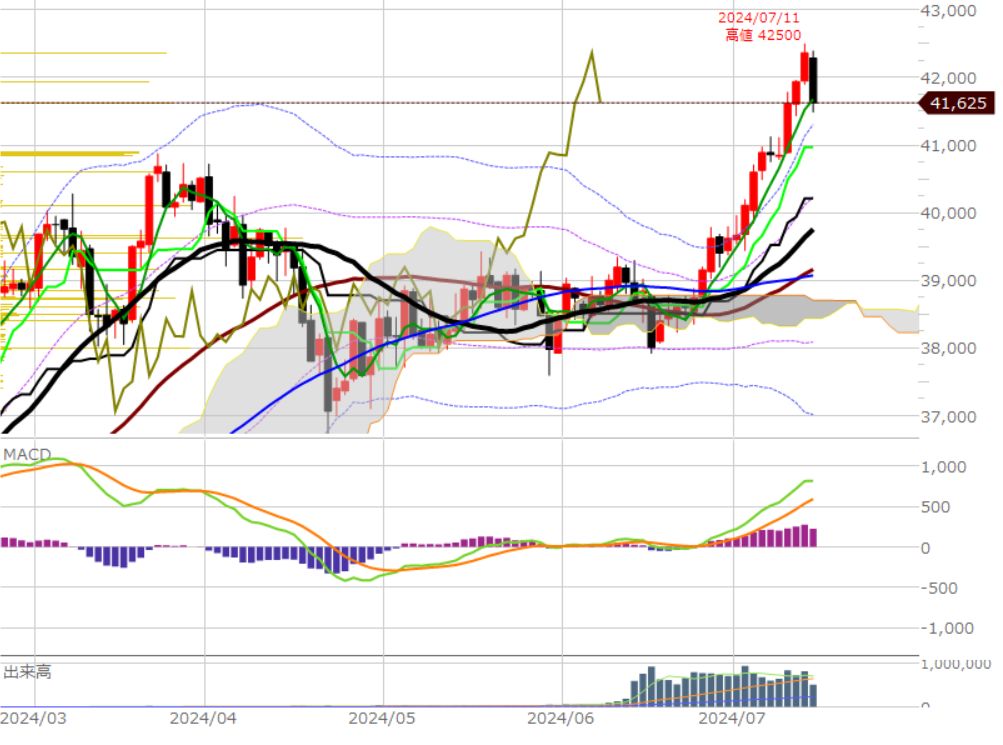Click the MACD 1,000 axis value

(x=944, y=467)
